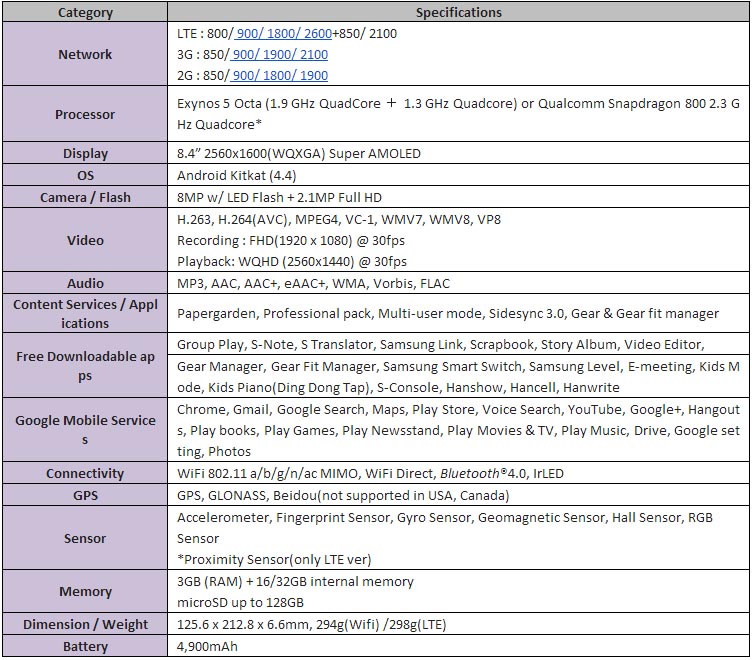
Task: Click the GPS, GLONASS, Beidou cell
Action: tap(458, 495)
